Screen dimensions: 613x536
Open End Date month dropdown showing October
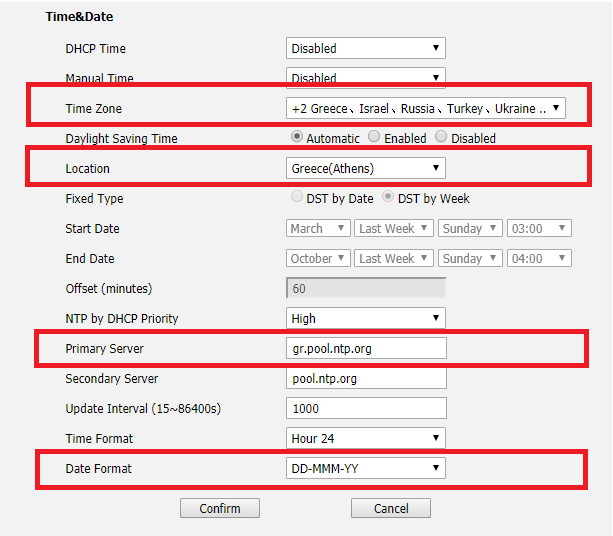pyautogui.click(x=318, y=258)
